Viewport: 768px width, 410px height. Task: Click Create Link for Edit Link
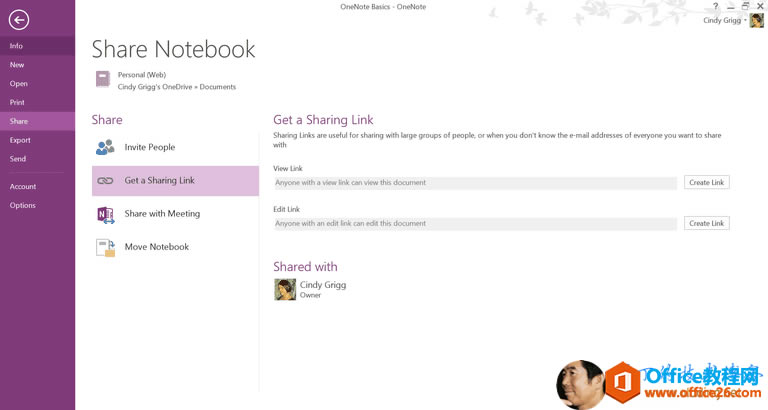tap(706, 223)
